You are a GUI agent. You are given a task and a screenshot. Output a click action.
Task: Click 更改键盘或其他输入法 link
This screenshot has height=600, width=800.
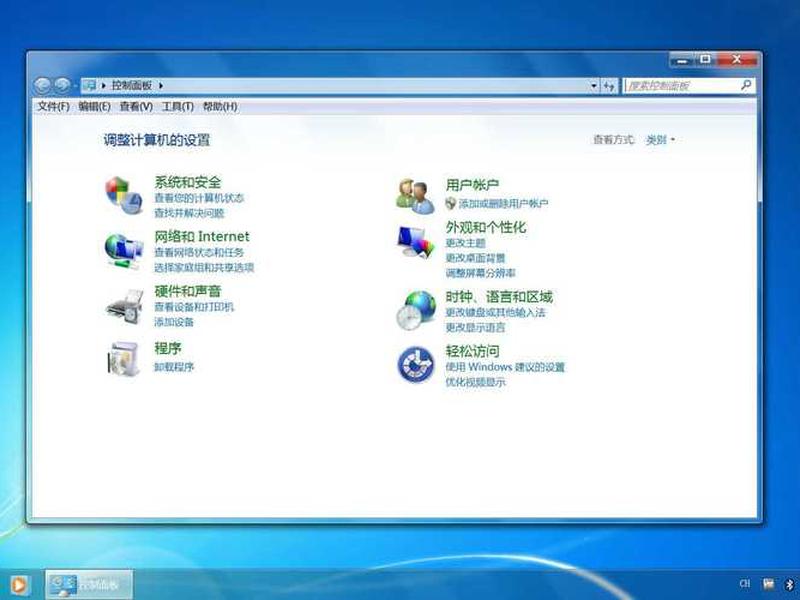coord(495,312)
